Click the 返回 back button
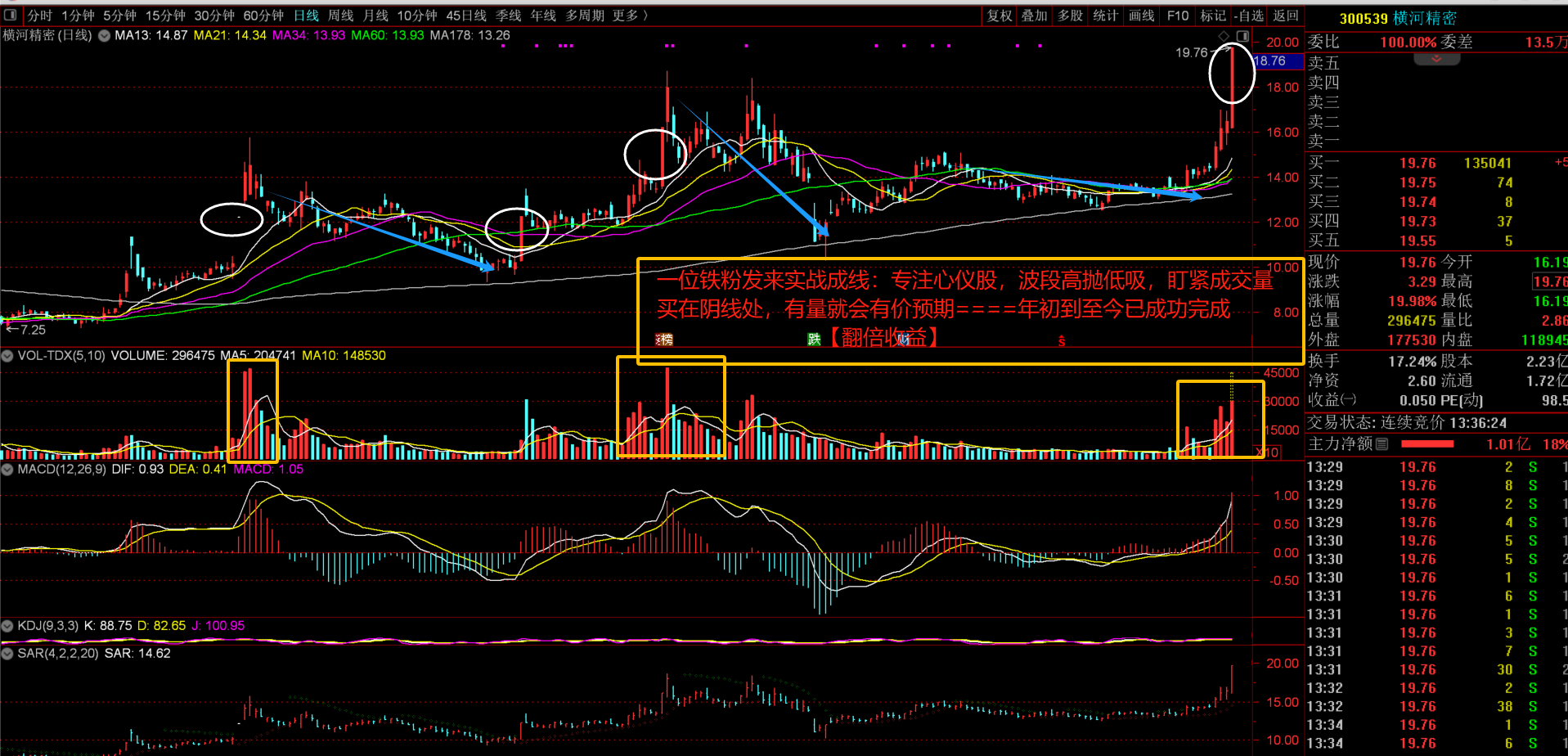The image size is (1568, 756). click(x=1286, y=16)
